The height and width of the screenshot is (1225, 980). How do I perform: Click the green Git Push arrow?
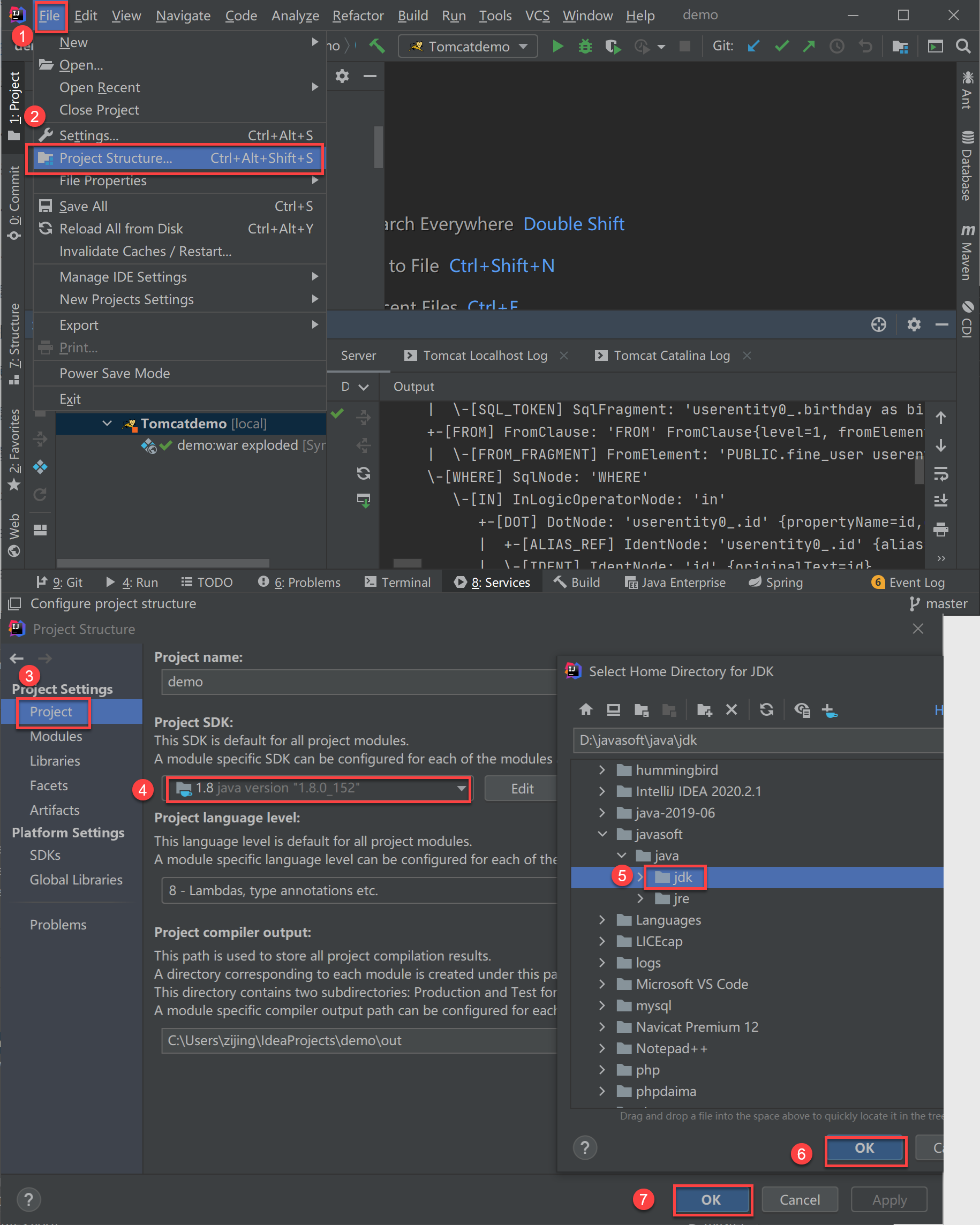click(x=809, y=46)
